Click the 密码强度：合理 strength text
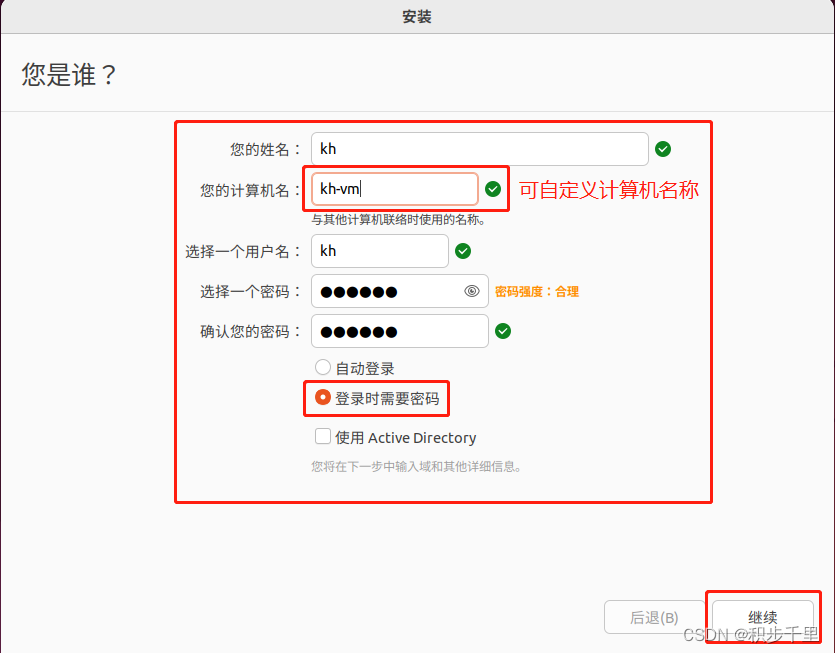Viewport: 835px width, 653px height. click(x=537, y=292)
